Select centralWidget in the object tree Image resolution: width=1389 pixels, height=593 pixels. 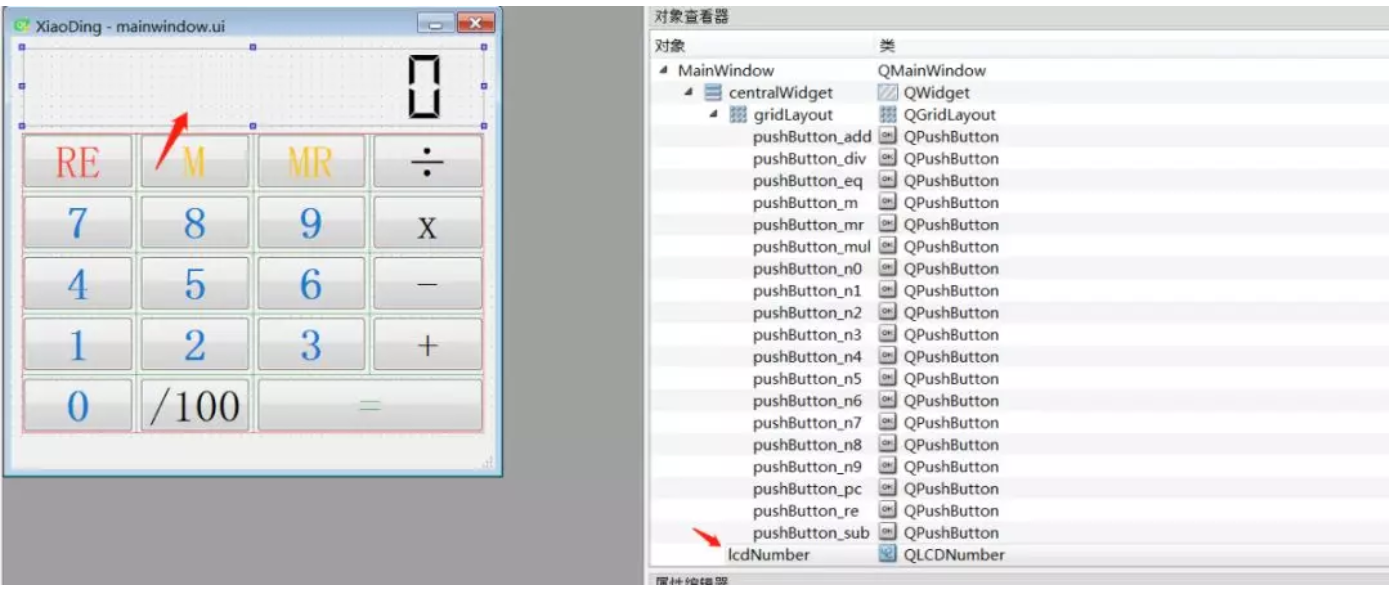pyautogui.click(x=780, y=92)
